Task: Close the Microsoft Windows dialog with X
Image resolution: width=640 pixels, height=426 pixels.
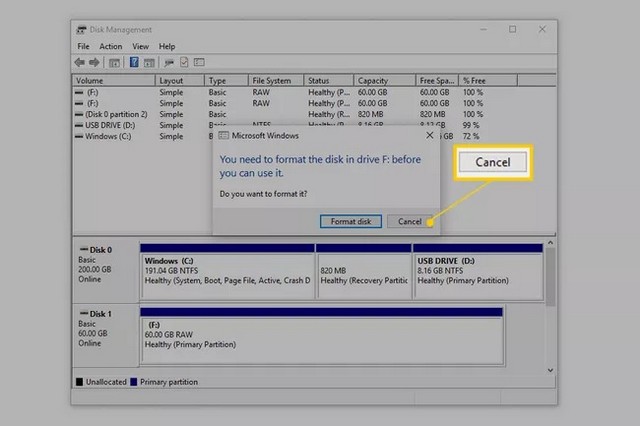Action: tap(430, 135)
